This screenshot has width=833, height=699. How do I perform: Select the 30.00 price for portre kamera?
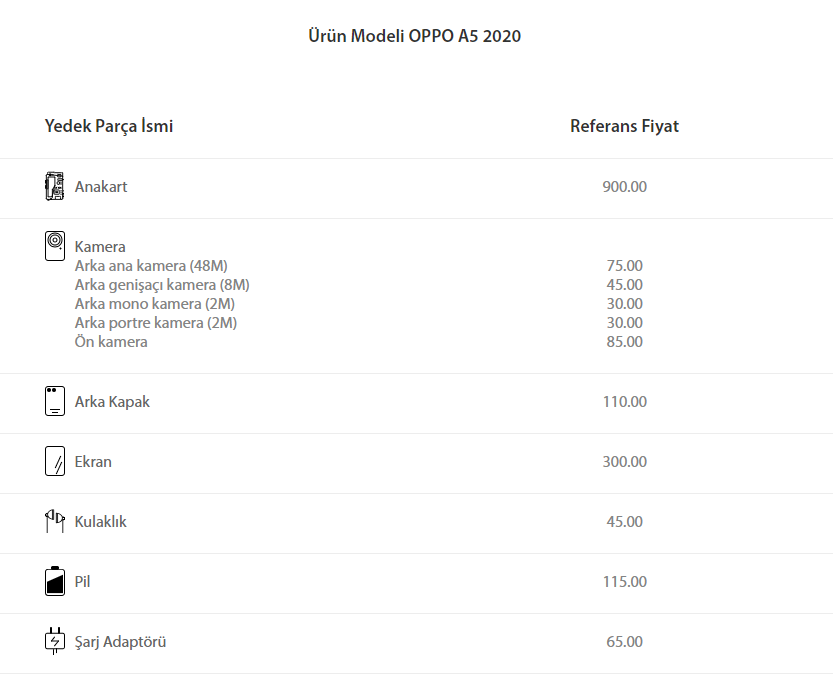click(624, 323)
